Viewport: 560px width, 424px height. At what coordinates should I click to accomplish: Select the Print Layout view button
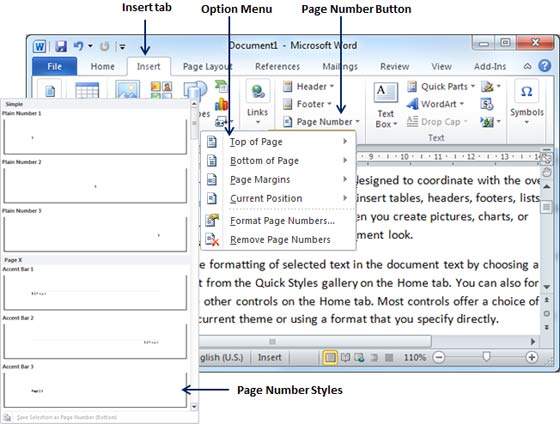pos(330,357)
